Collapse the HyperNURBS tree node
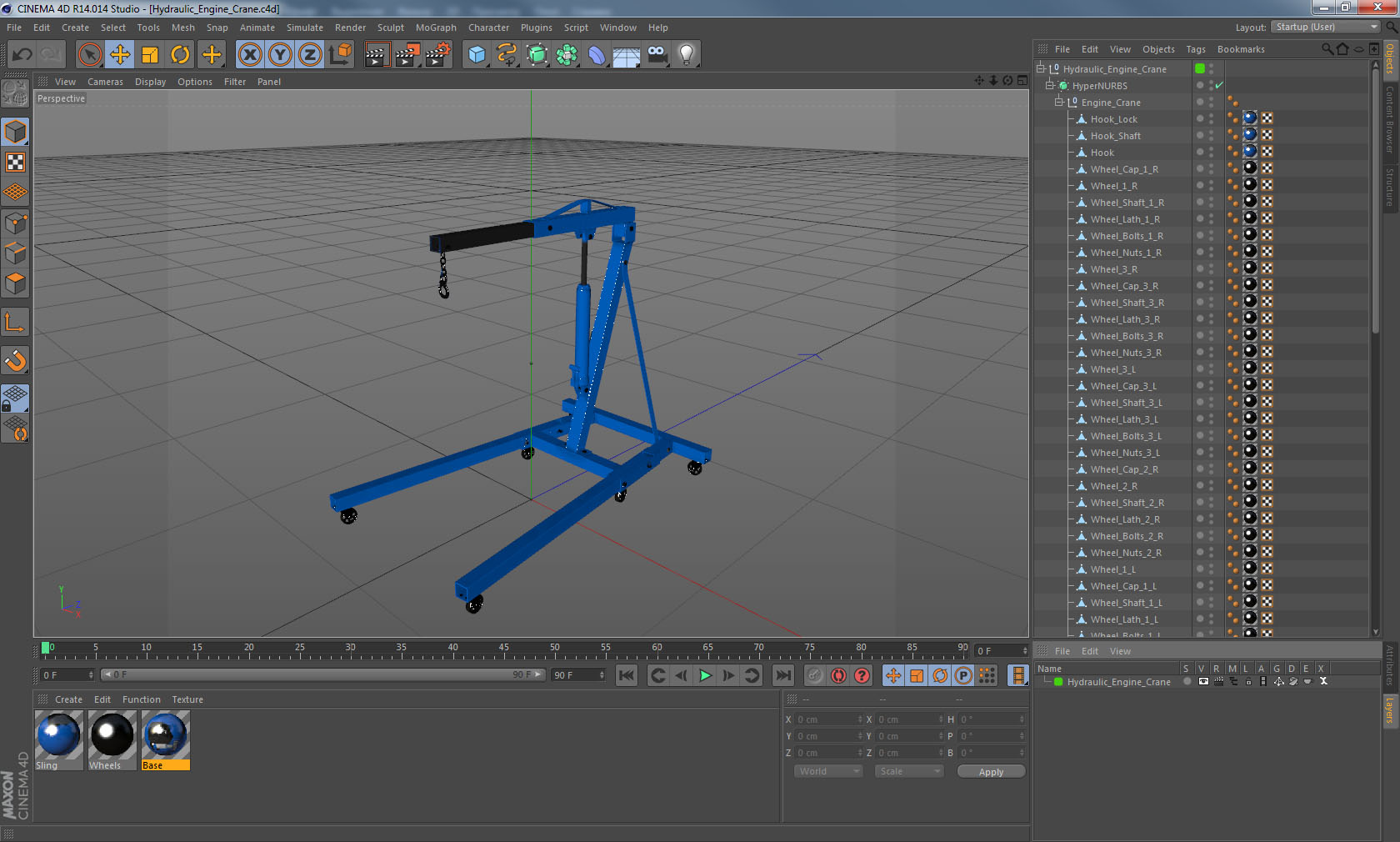The width and height of the screenshot is (1400, 842). tap(1050, 85)
